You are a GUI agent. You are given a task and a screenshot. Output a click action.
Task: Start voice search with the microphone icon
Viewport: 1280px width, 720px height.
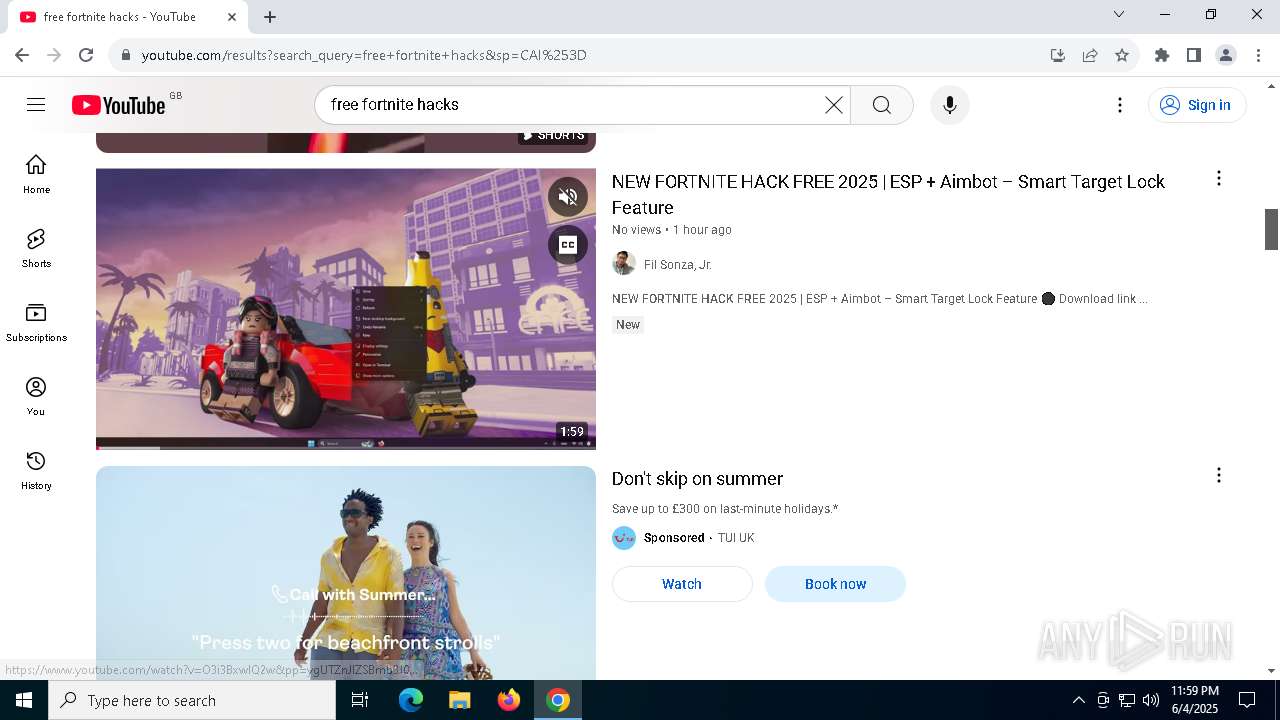point(949,105)
